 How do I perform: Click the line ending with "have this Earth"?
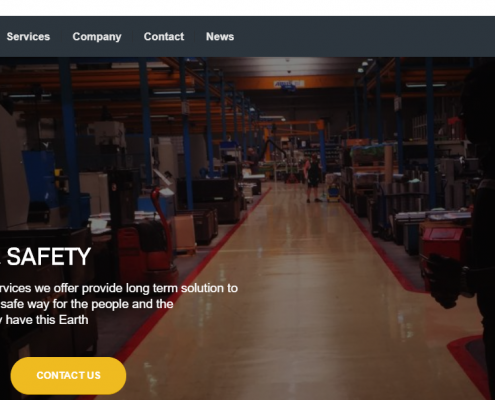coord(44,320)
